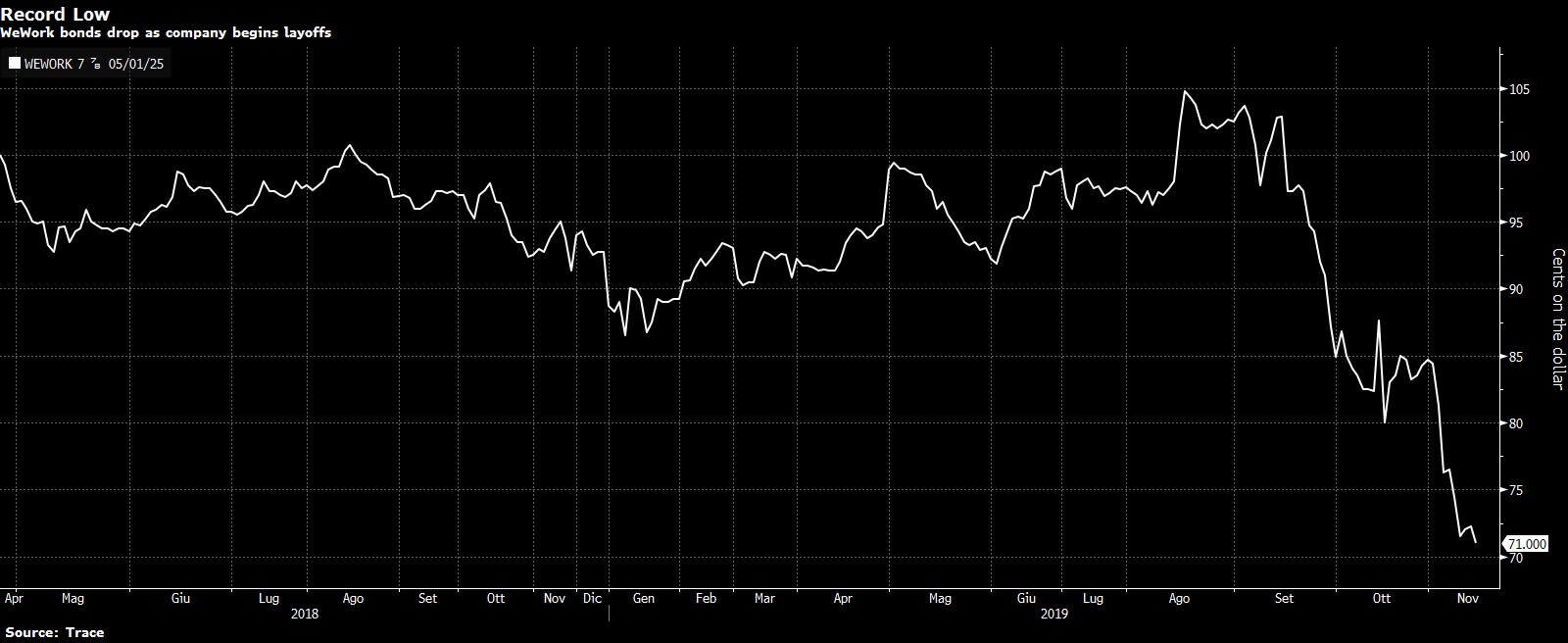Click the '2019' year label
Viewport: 1568px width, 643px height.
(x=1054, y=614)
